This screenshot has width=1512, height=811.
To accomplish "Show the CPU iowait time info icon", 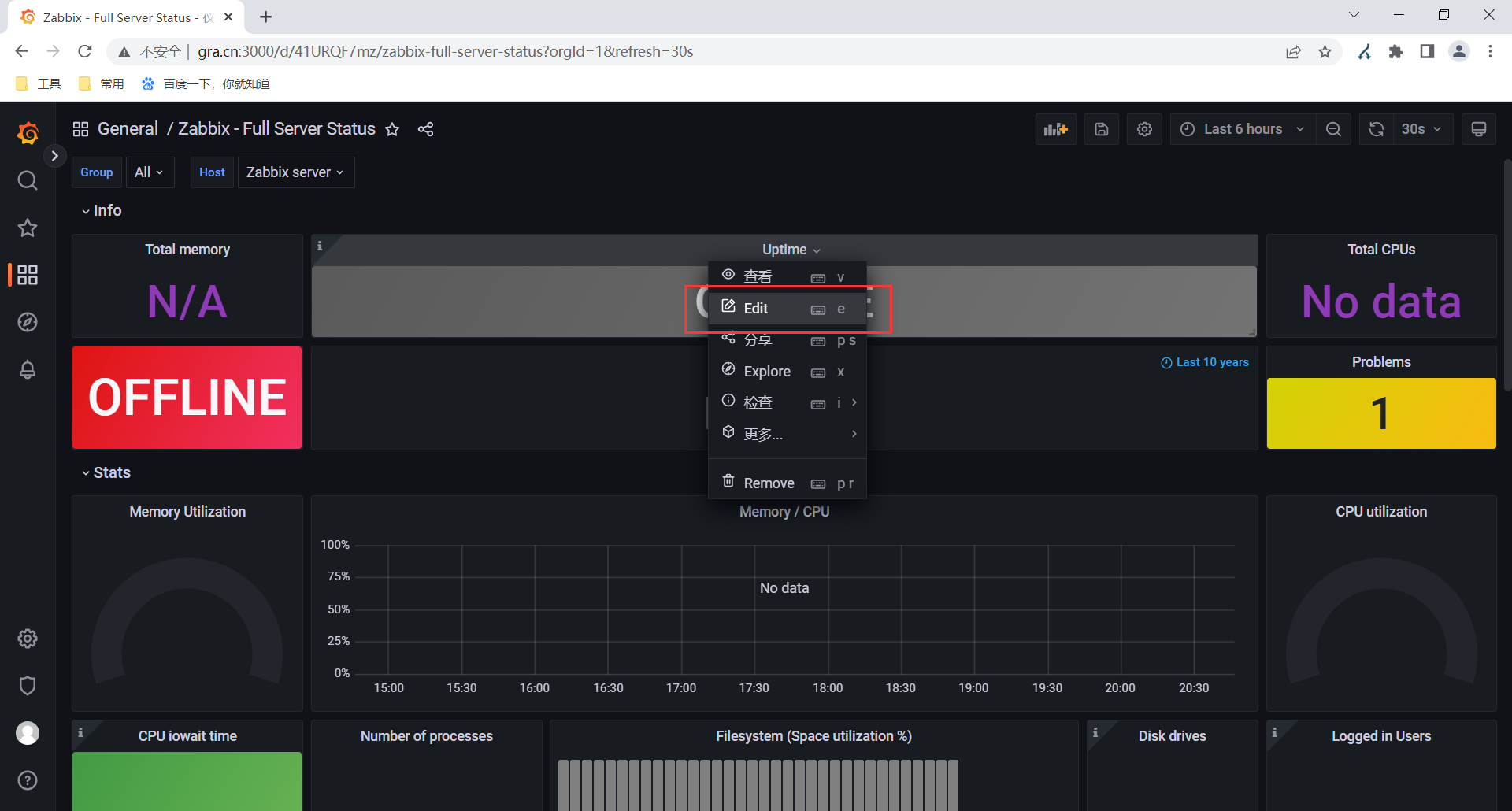I will coord(80,732).
